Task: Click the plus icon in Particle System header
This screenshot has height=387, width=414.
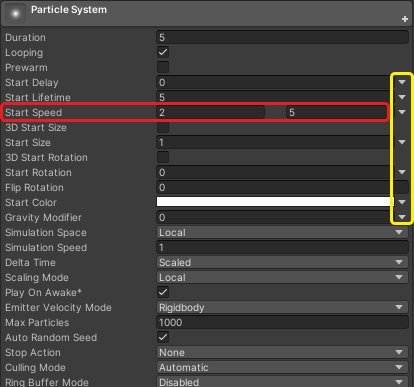Action: coord(405,19)
